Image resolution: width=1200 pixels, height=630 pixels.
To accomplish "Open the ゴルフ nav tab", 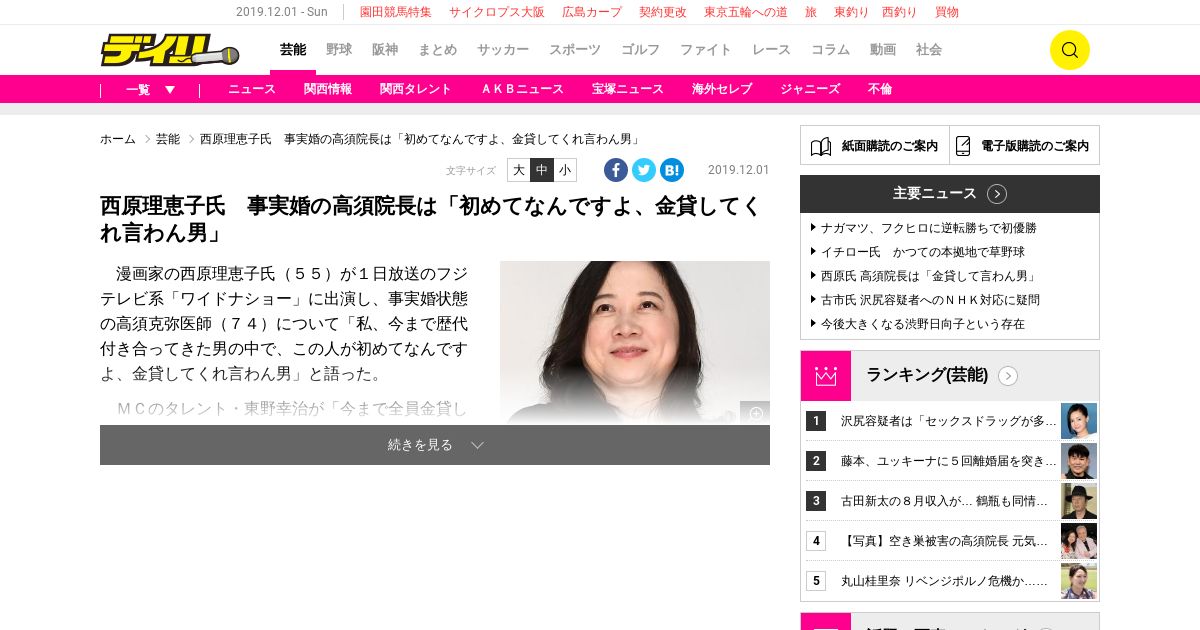I will [640, 50].
